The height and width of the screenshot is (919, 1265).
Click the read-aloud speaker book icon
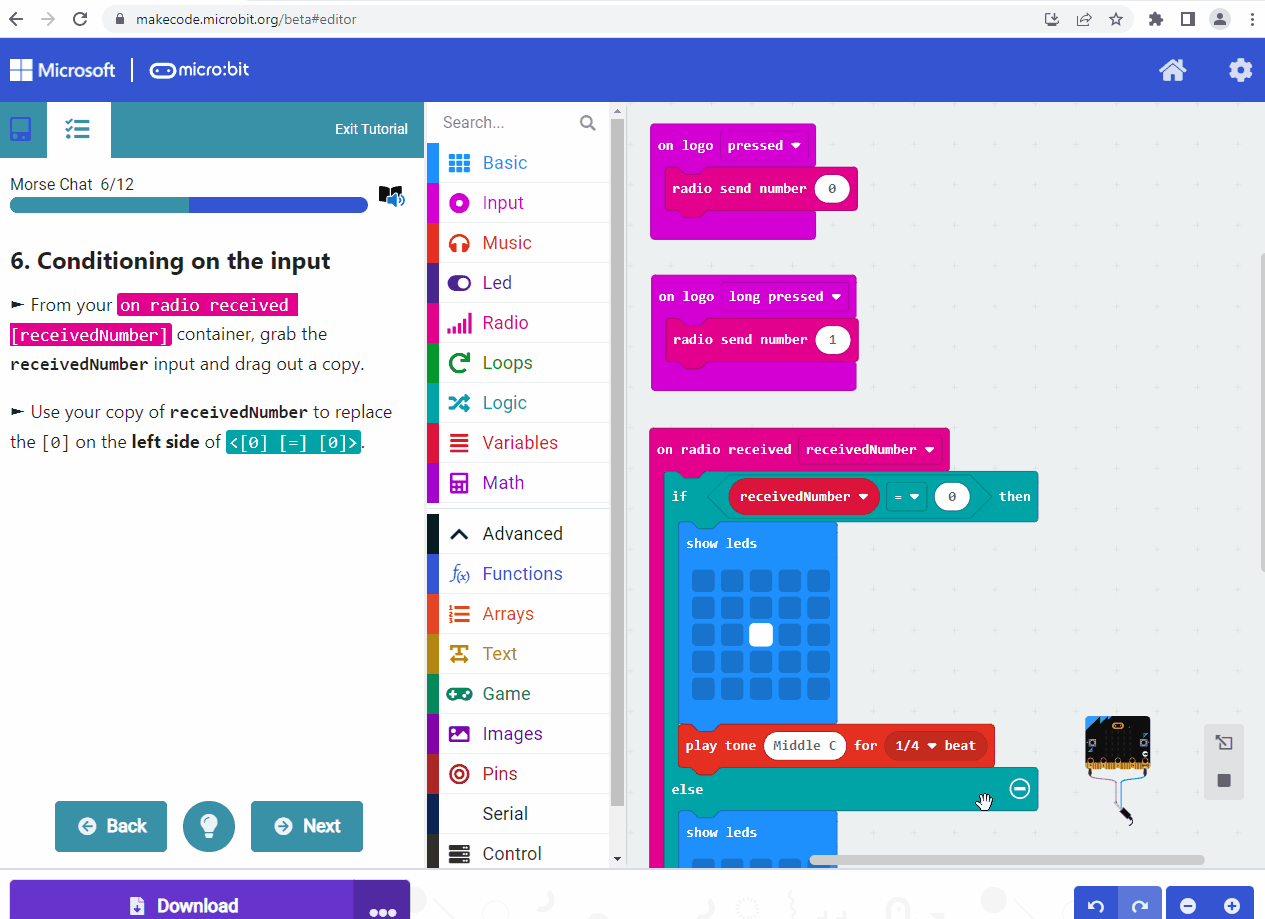(392, 197)
